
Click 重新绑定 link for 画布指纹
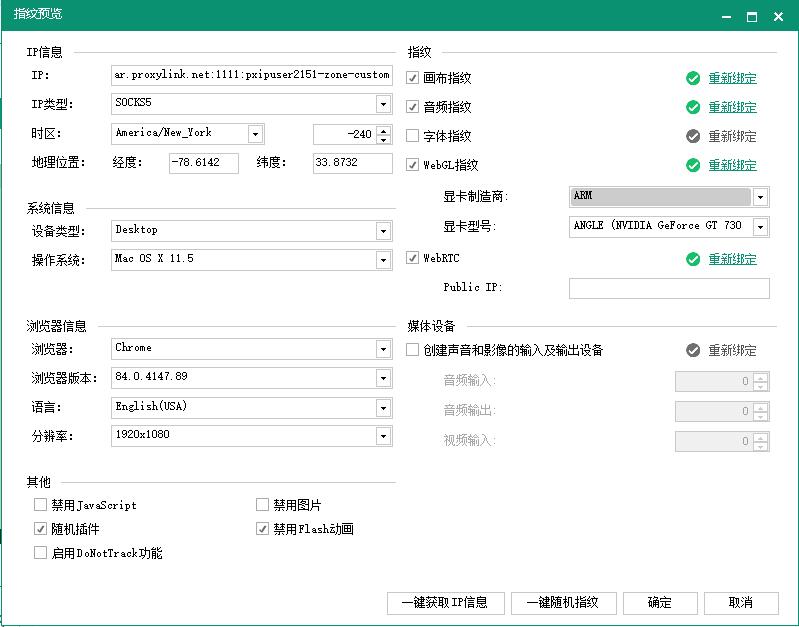tap(732, 78)
